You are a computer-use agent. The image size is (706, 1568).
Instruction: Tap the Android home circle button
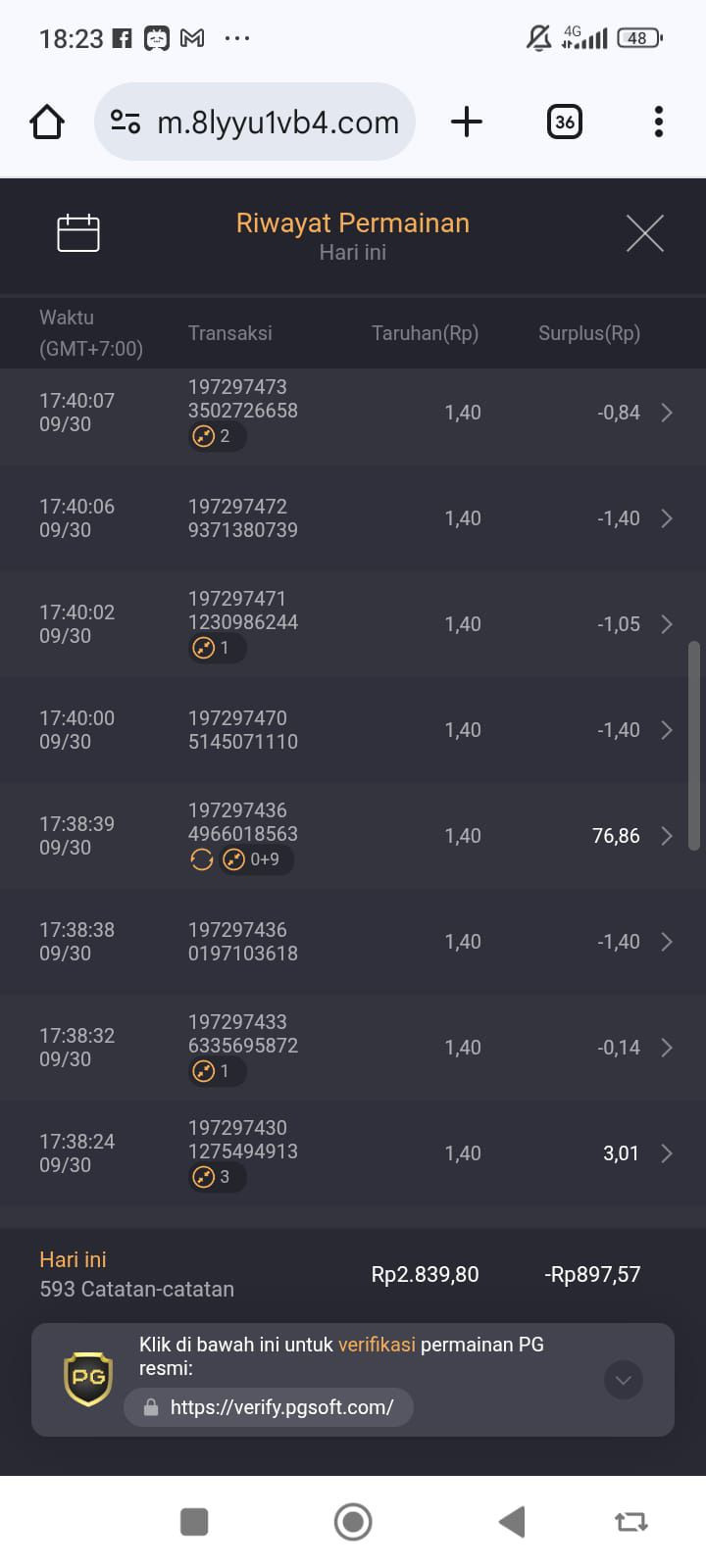click(x=353, y=1522)
